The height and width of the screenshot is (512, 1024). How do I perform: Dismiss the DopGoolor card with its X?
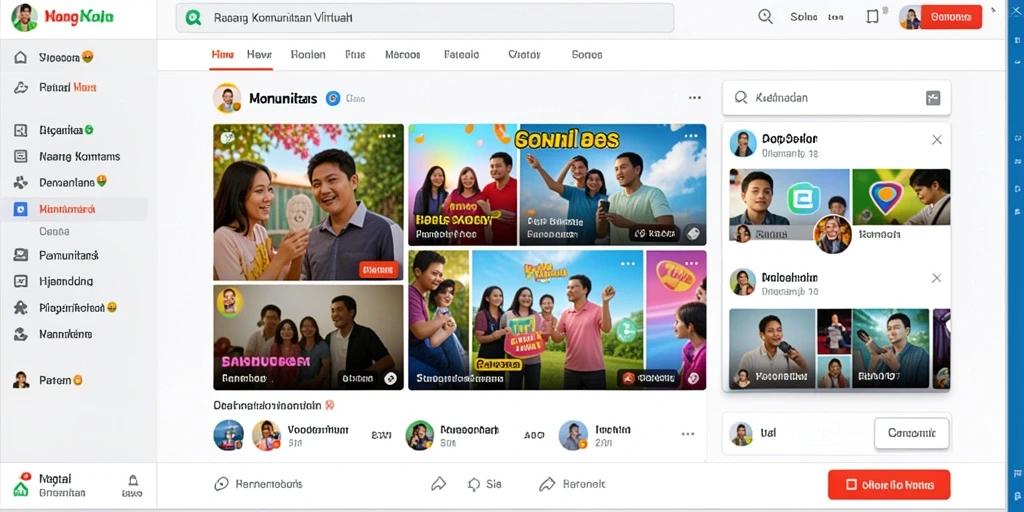point(936,140)
